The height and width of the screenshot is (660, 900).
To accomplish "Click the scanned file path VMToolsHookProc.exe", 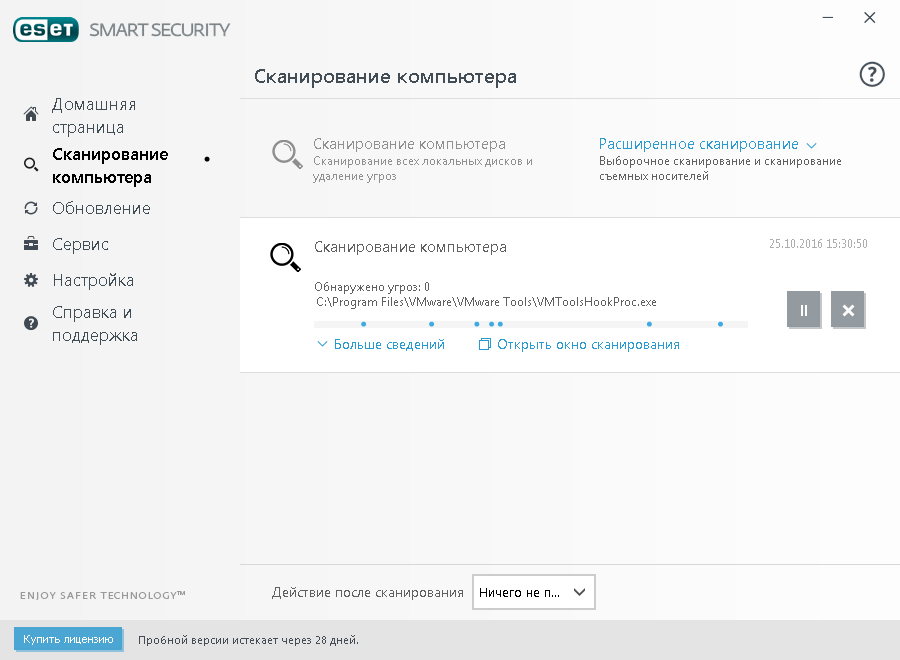I will click(x=486, y=302).
